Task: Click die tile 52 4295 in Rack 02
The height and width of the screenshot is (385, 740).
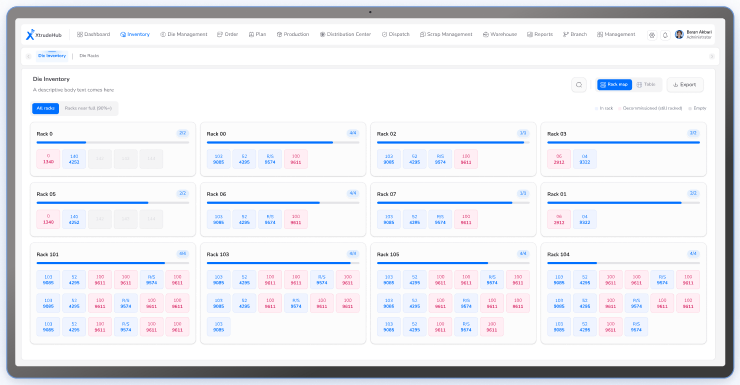Action: [x=414, y=159]
